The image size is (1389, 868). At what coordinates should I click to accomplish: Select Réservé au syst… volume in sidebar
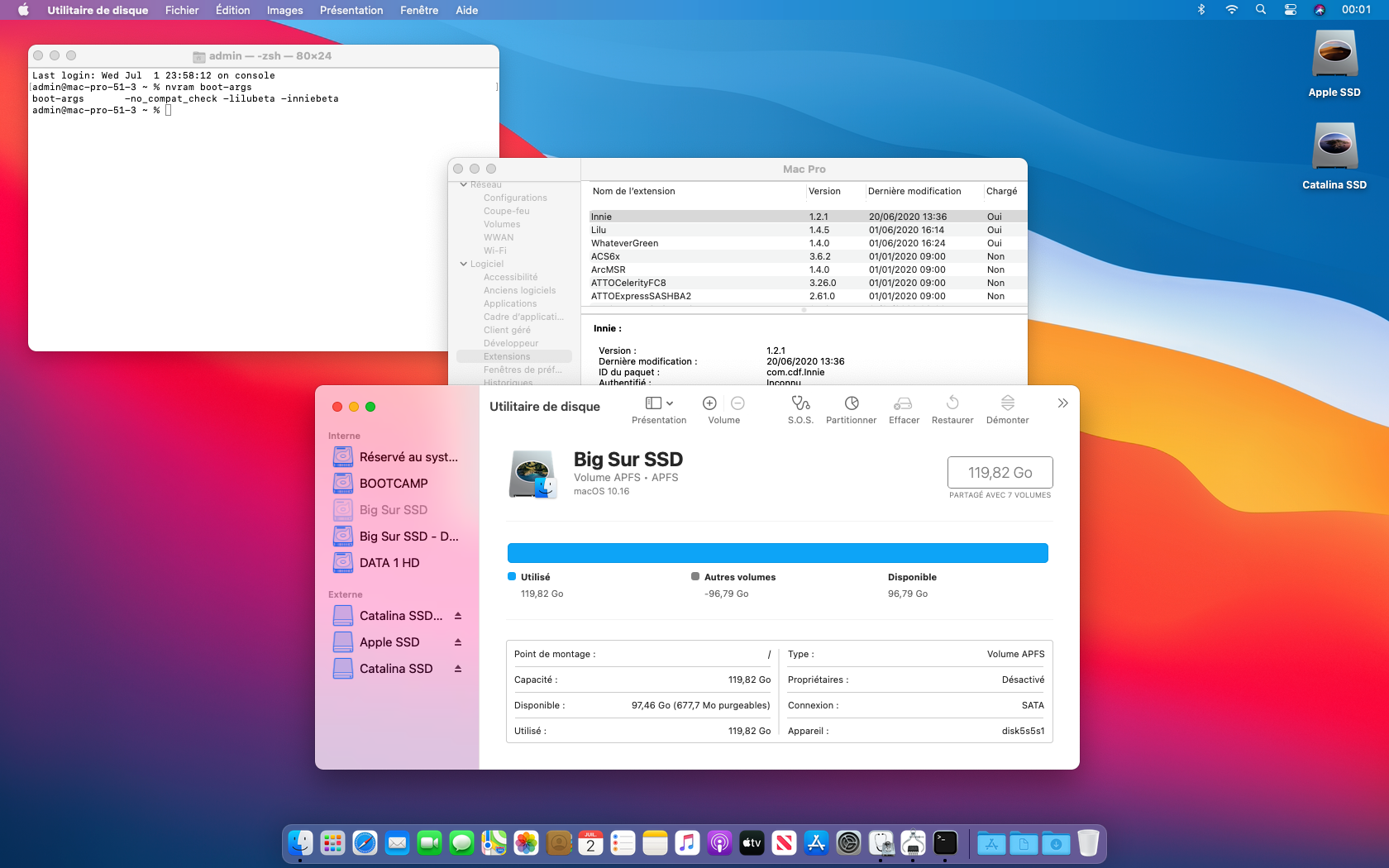click(397, 457)
